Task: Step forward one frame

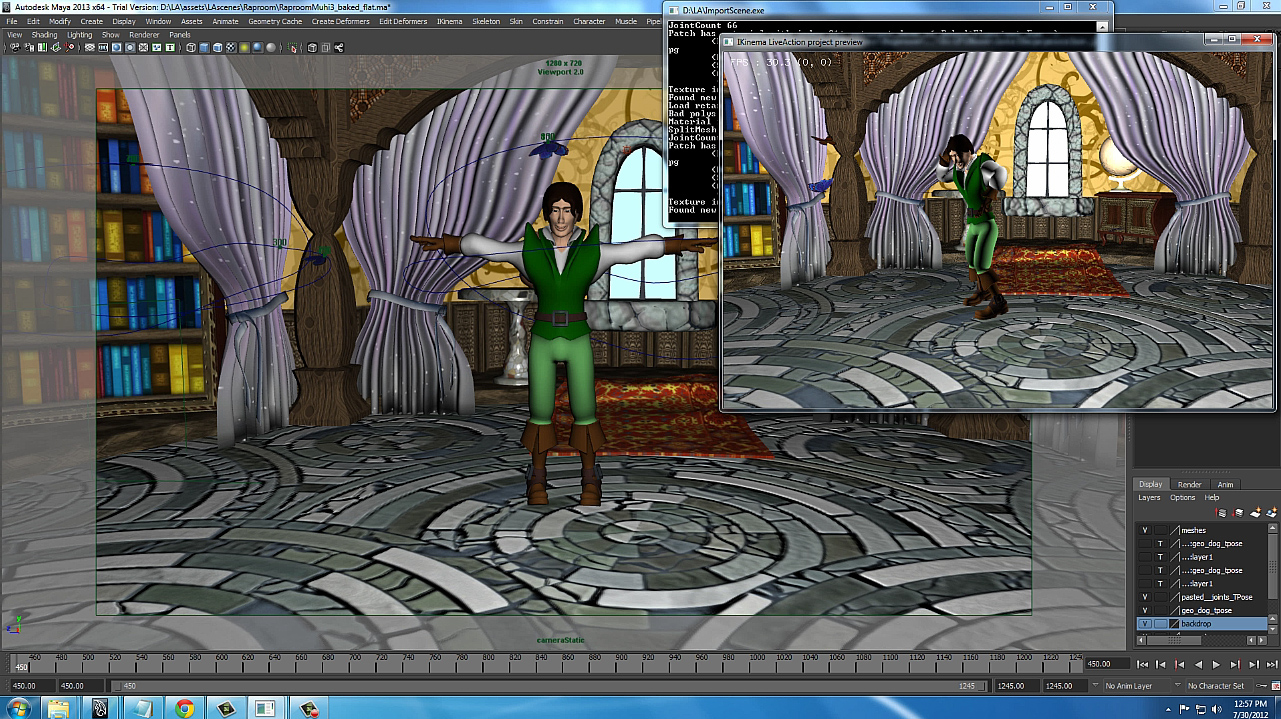Action: tap(1254, 664)
